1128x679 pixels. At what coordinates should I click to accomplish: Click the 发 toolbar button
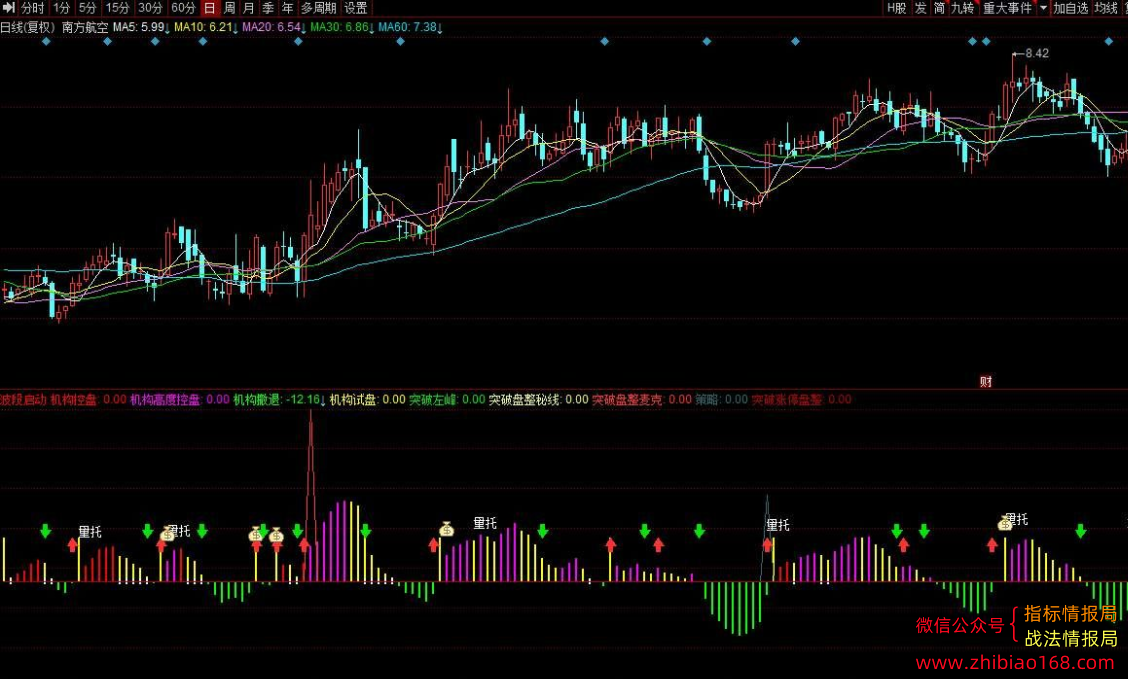coord(920,8)
